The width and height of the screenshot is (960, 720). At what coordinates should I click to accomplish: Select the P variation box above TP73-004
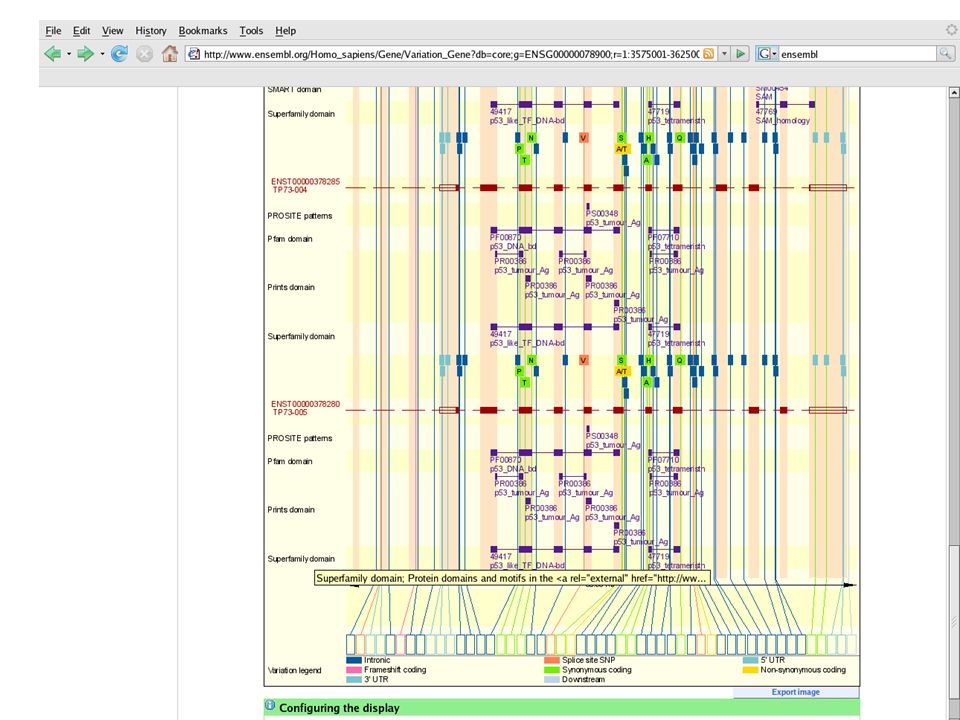click(x=519, y=149)
